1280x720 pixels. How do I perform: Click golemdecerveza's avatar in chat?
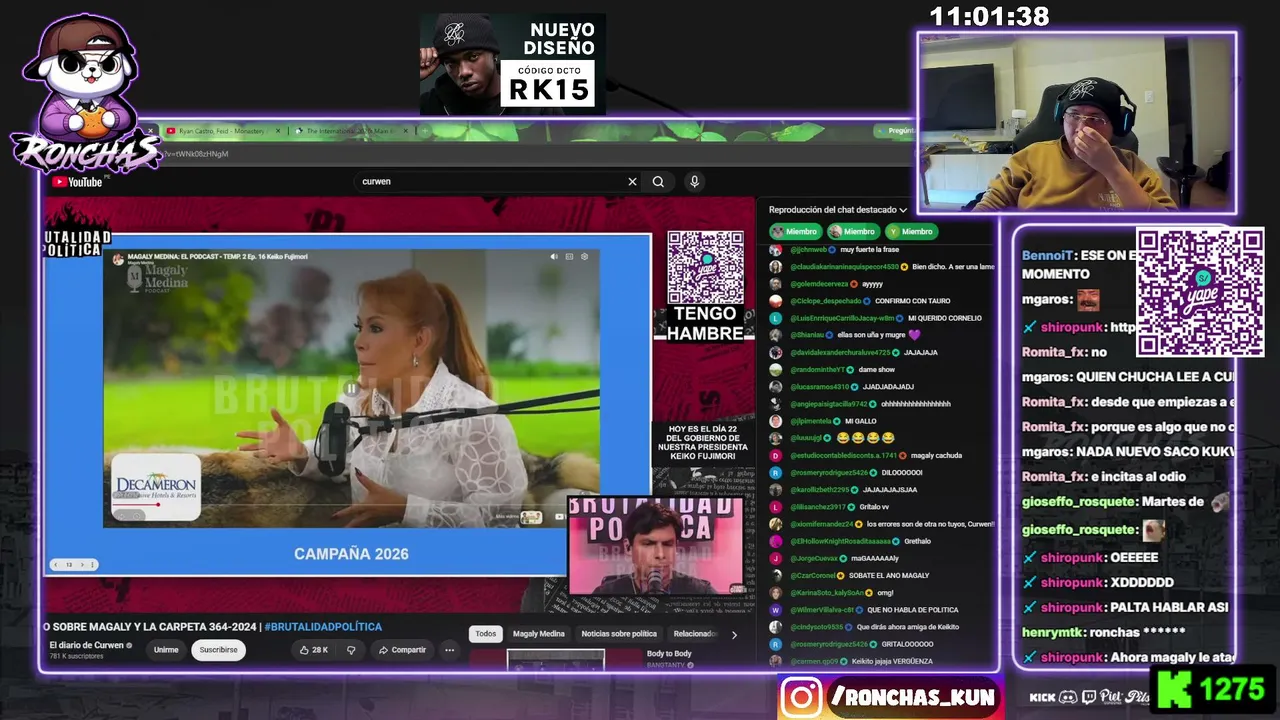[775, 284]
